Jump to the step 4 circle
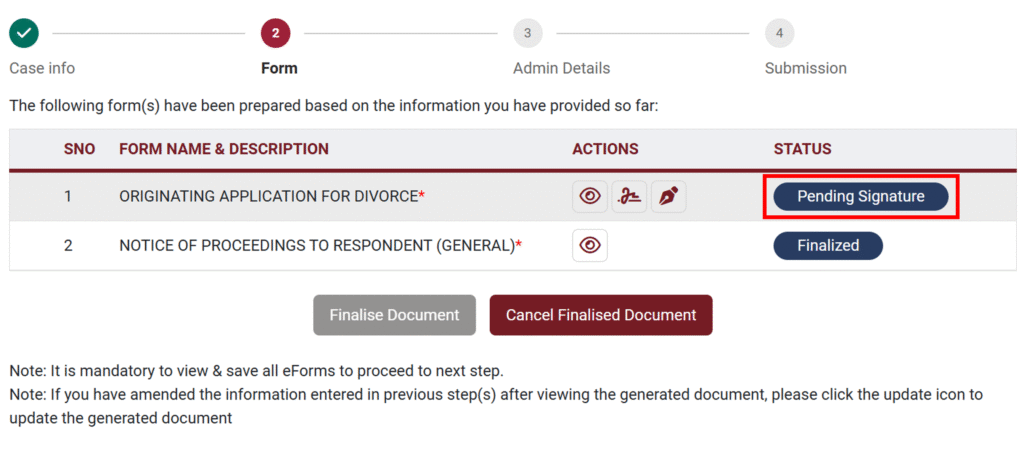The height and width of the screenshot is (449, 1024). point(779,33)
